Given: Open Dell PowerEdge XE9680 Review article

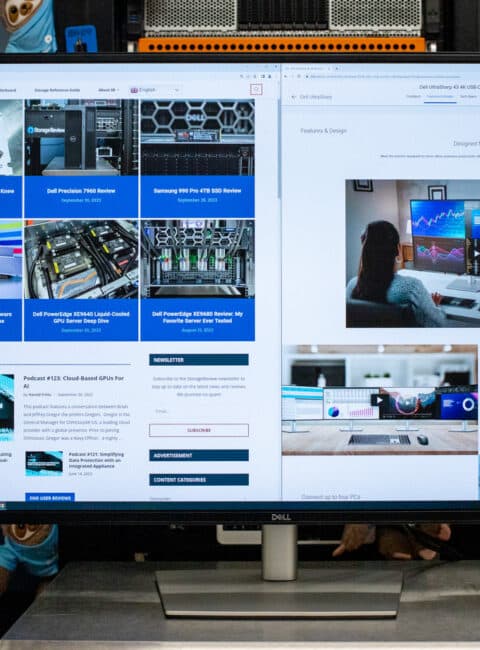Looking at the screenshot, I should 197,317.
